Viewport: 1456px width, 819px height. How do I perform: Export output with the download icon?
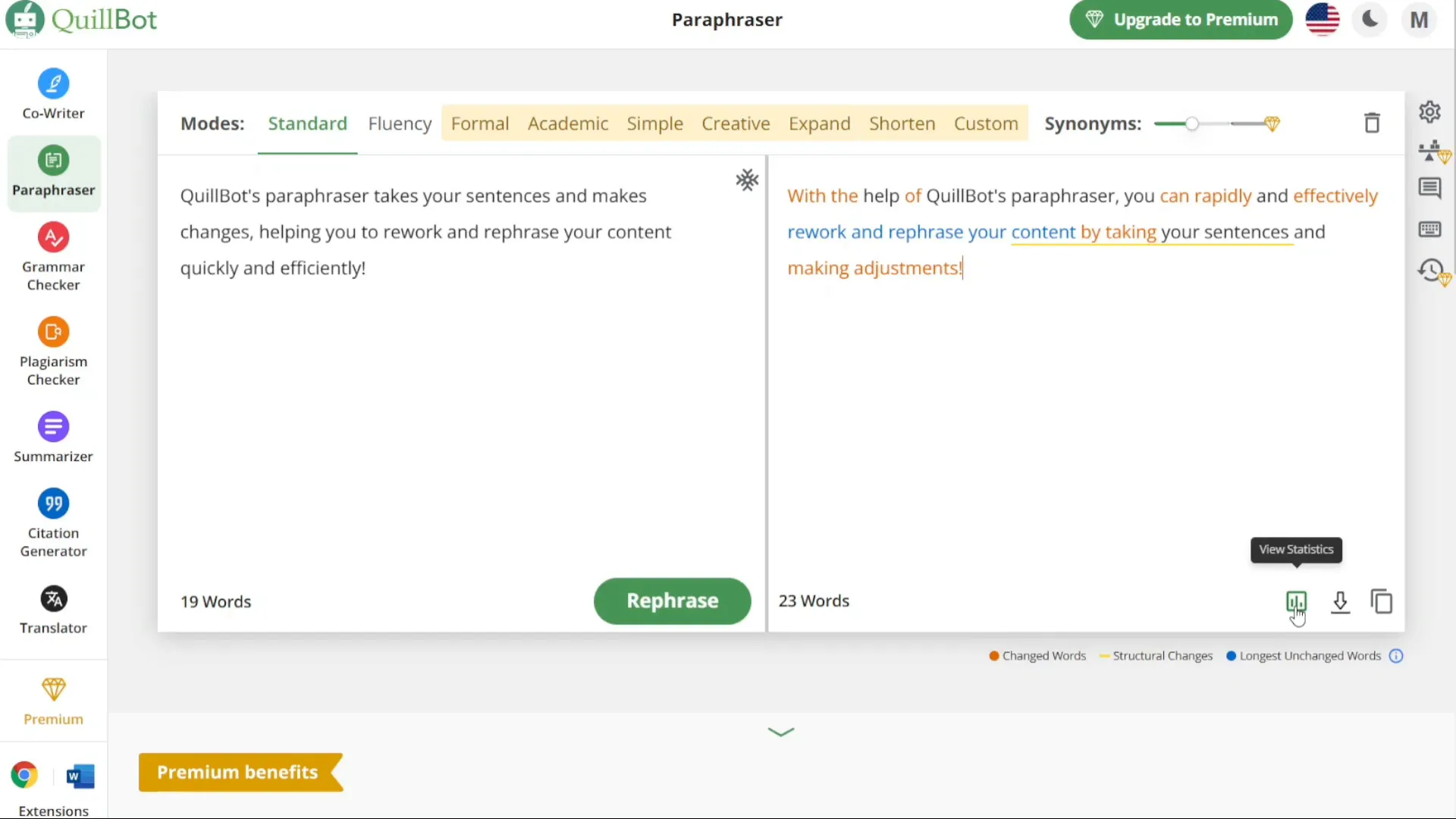1340,602
